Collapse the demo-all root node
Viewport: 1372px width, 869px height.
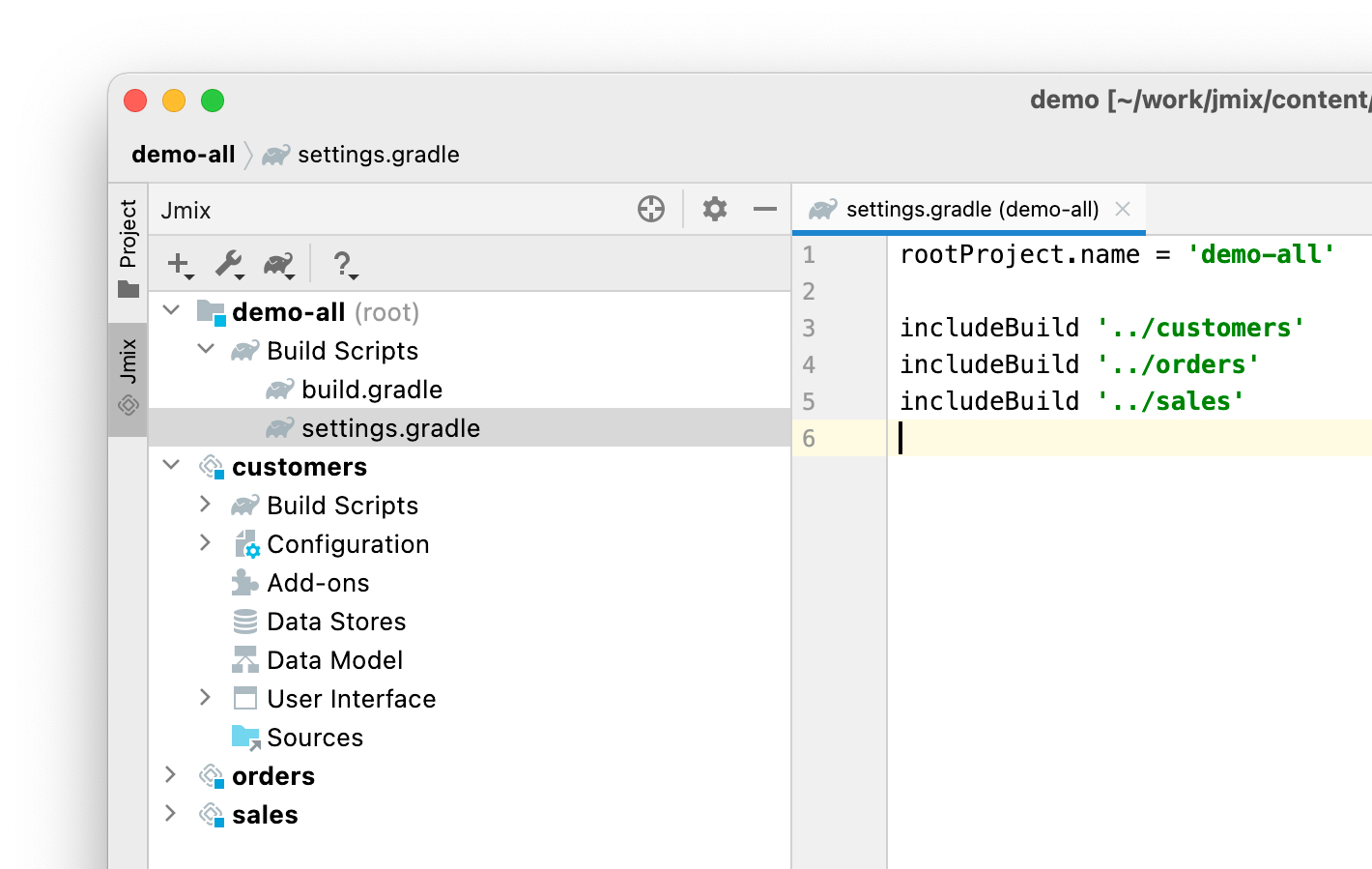(x=172, y=310)
